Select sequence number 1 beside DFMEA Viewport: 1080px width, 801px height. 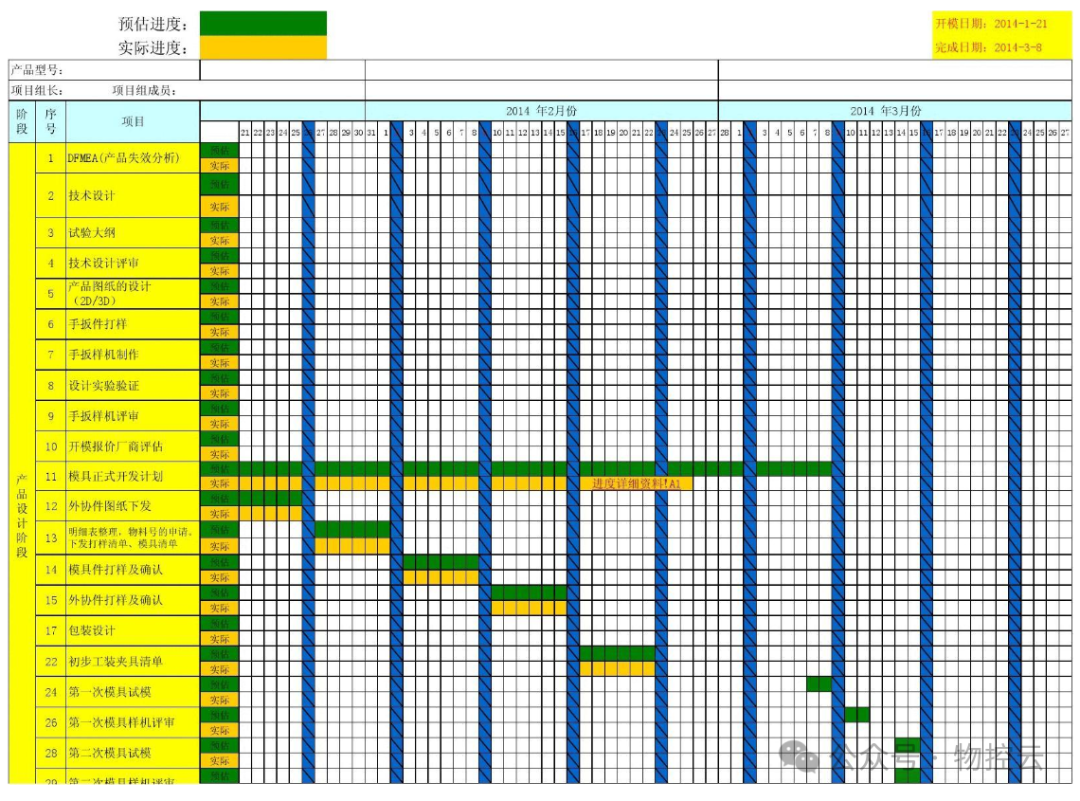[50, 158]
